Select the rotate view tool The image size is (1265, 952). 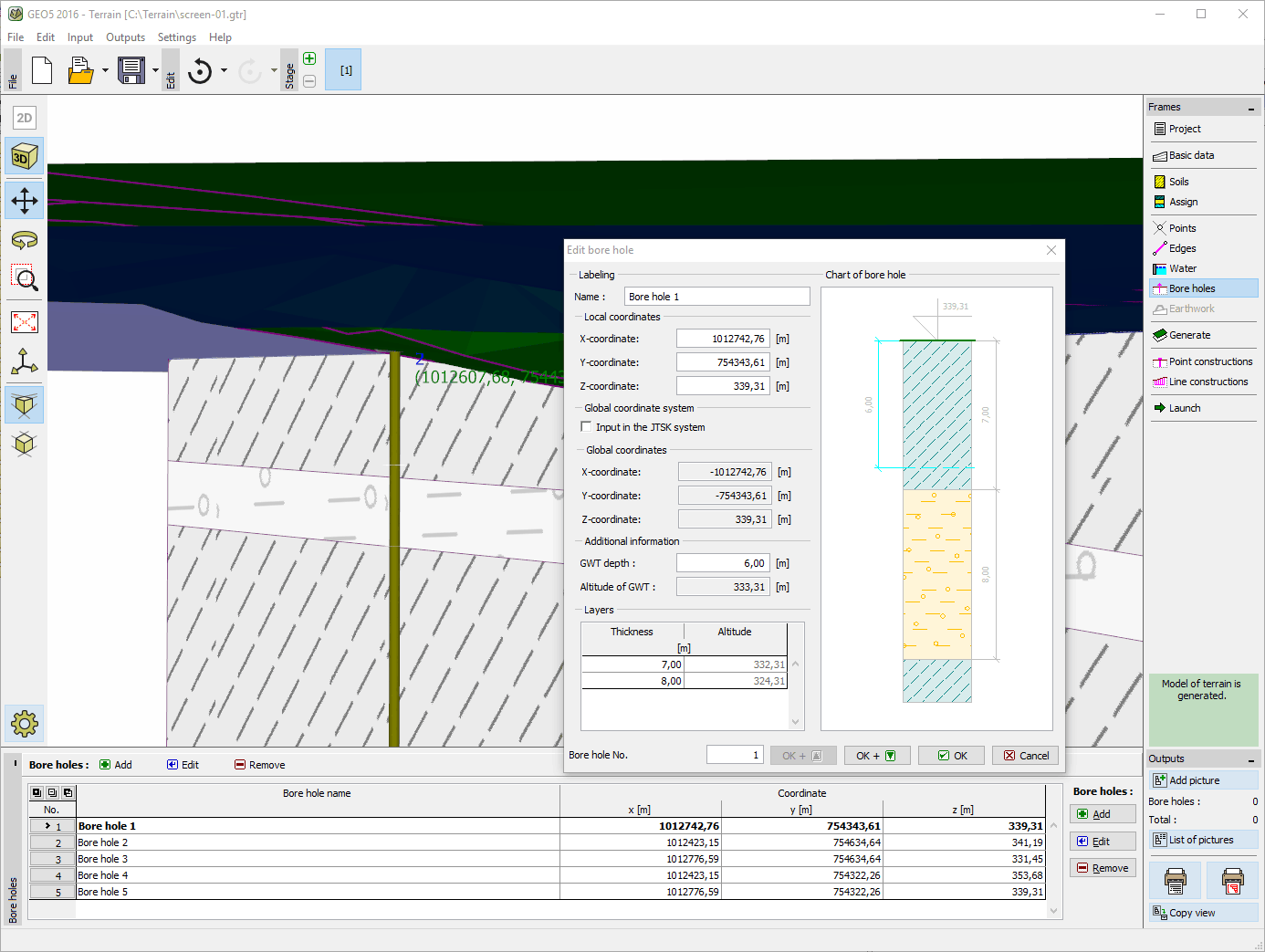coord(24,240)
